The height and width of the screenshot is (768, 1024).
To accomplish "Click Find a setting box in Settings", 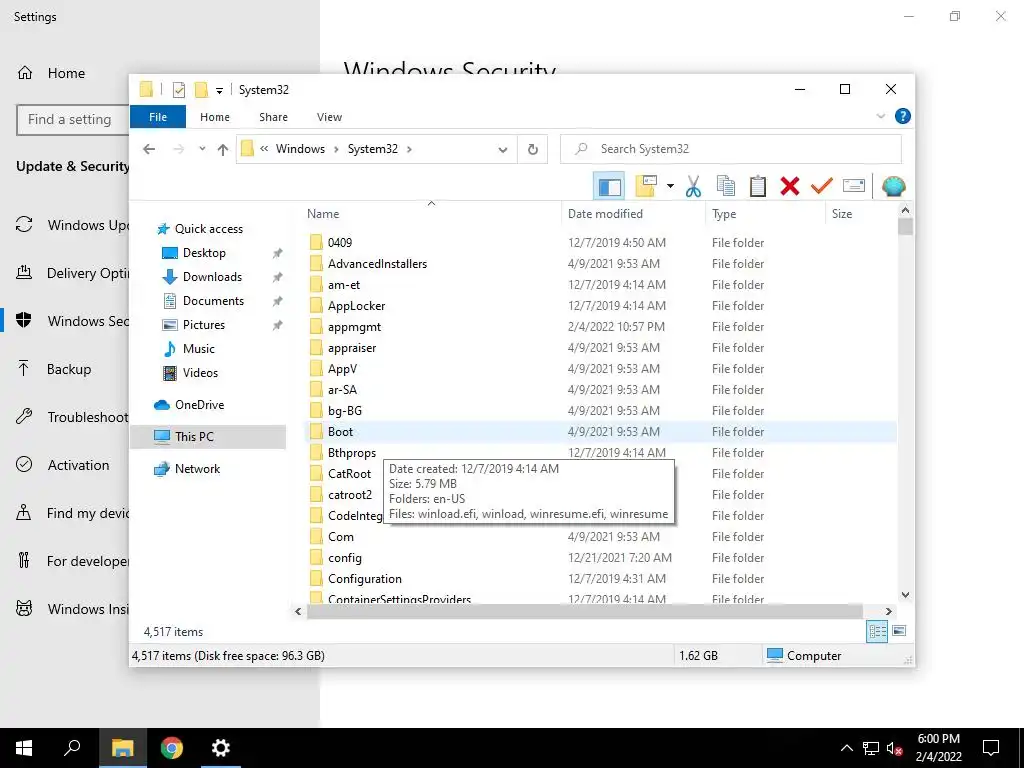I will (x=72, y=120).
